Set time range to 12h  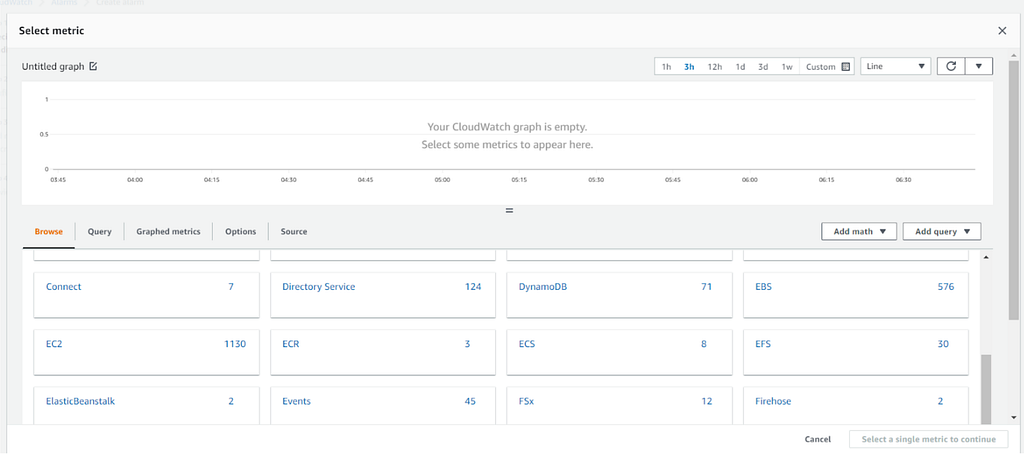tap(714, 67)
